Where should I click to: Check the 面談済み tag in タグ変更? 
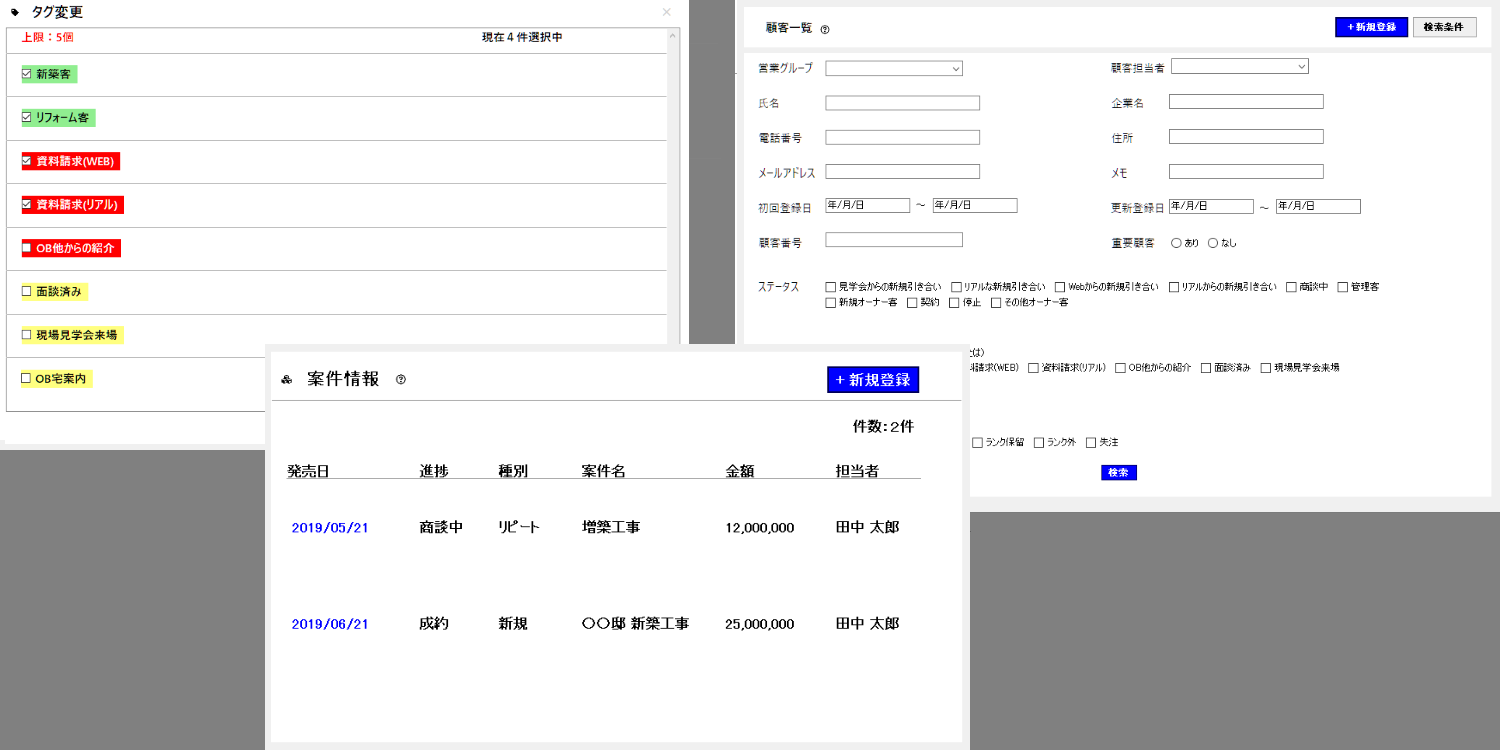27,292
